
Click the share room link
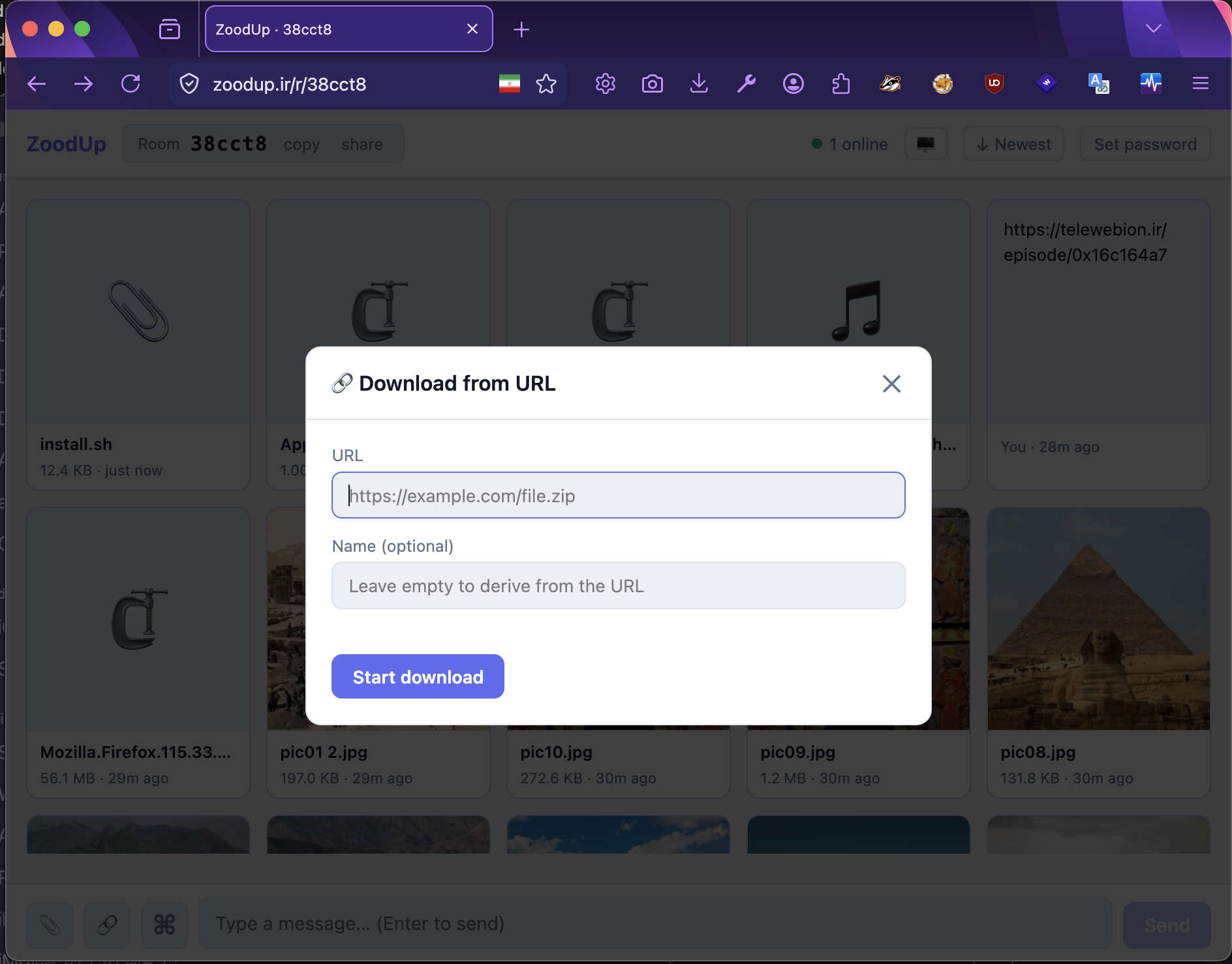pyautogui.click(x=362, y=144)
